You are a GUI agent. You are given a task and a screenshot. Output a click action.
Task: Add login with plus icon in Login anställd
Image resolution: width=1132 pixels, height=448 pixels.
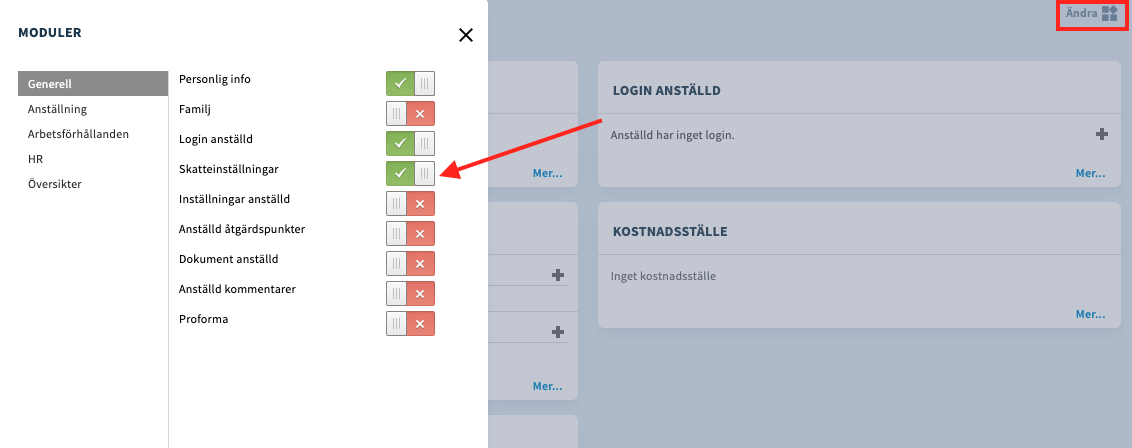pos(1102,134)
